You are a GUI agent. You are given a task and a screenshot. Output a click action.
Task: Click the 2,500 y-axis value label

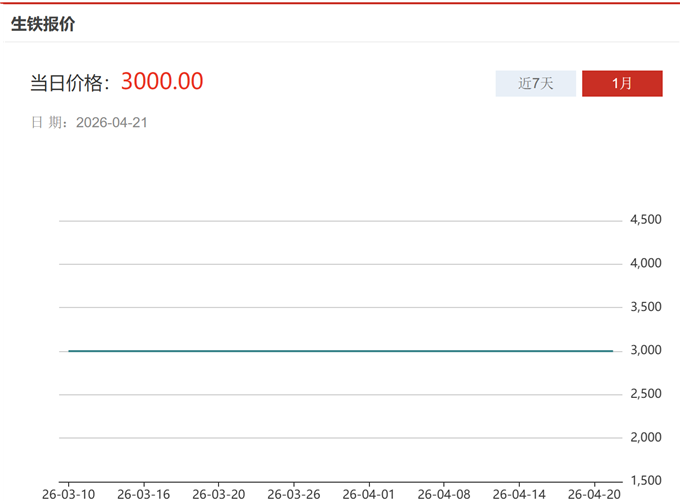(645, 394)
